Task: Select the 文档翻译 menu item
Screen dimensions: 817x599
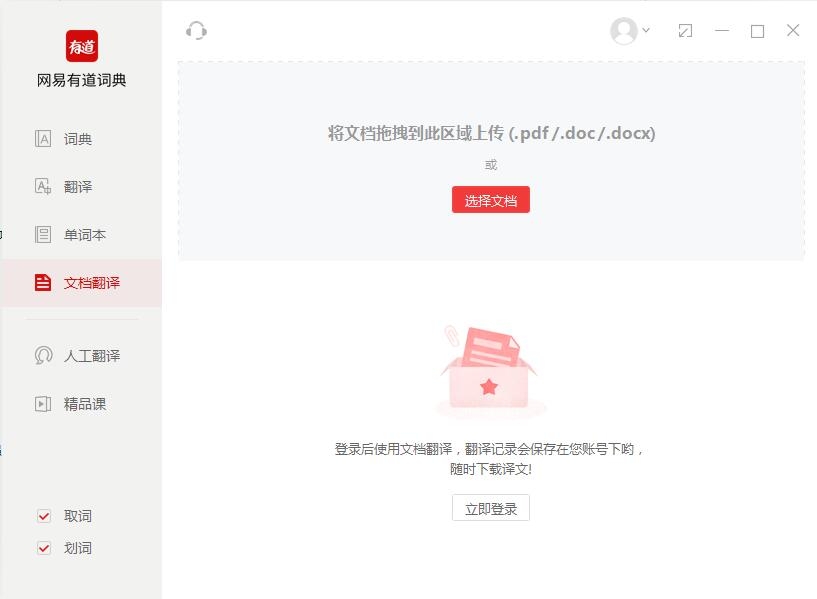Action: pyautogui.click(x=81, y=282)
